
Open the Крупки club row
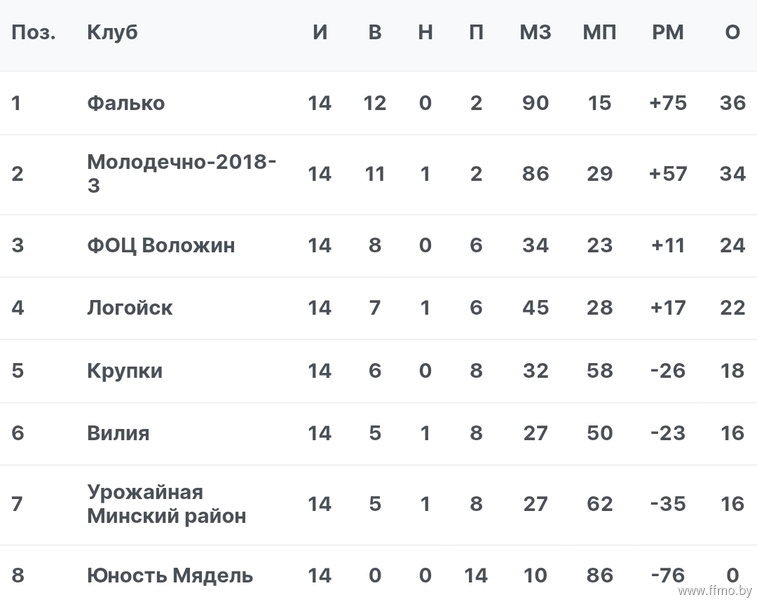378,371
